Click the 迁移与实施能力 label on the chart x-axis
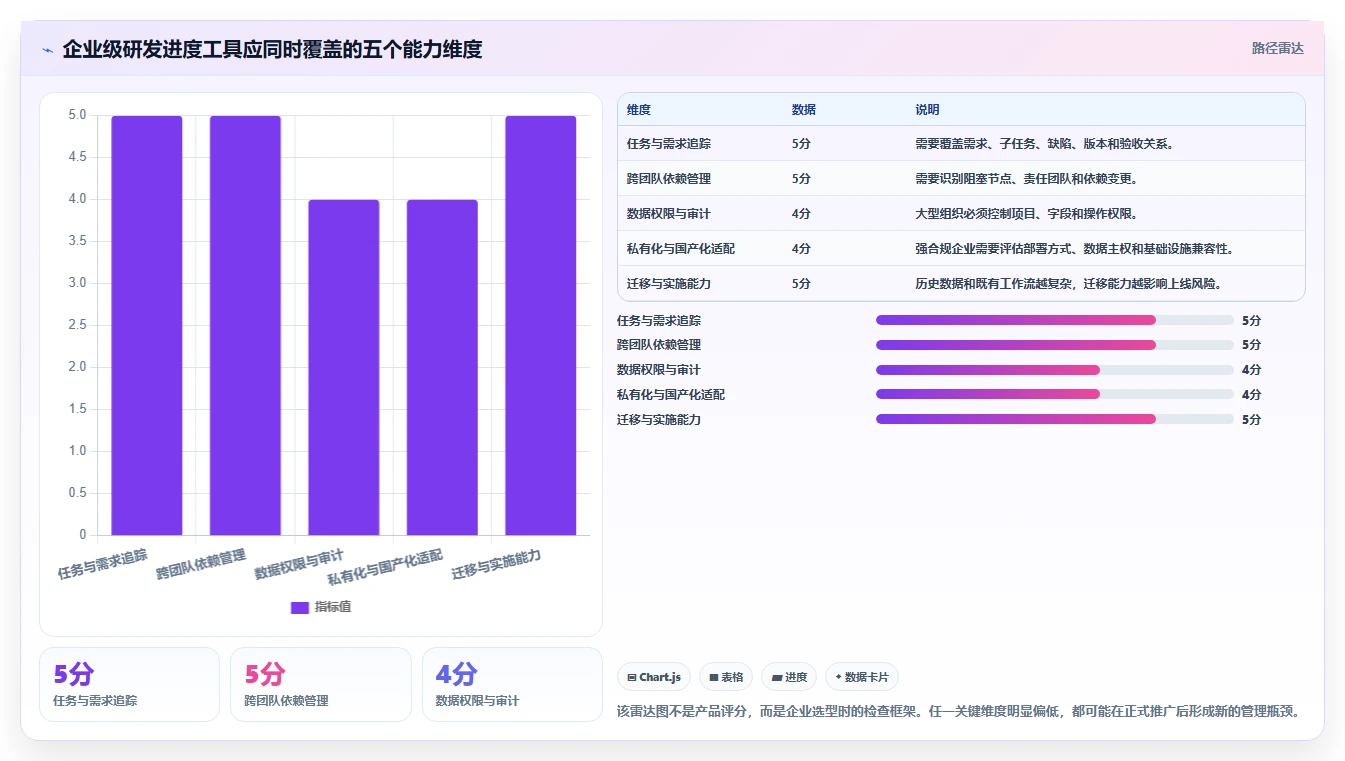Viewport: 1345px width, 761px height. (x=496, y=565)
